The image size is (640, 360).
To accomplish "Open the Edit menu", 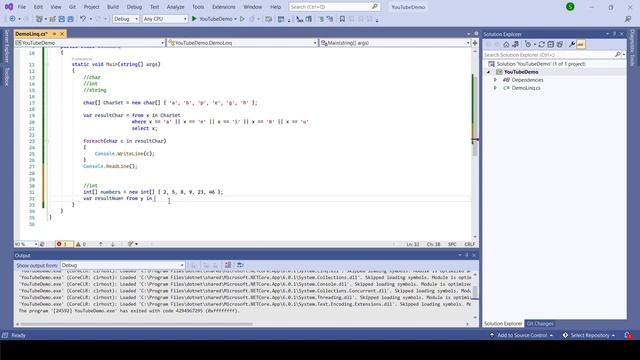I will click(38, 7).
